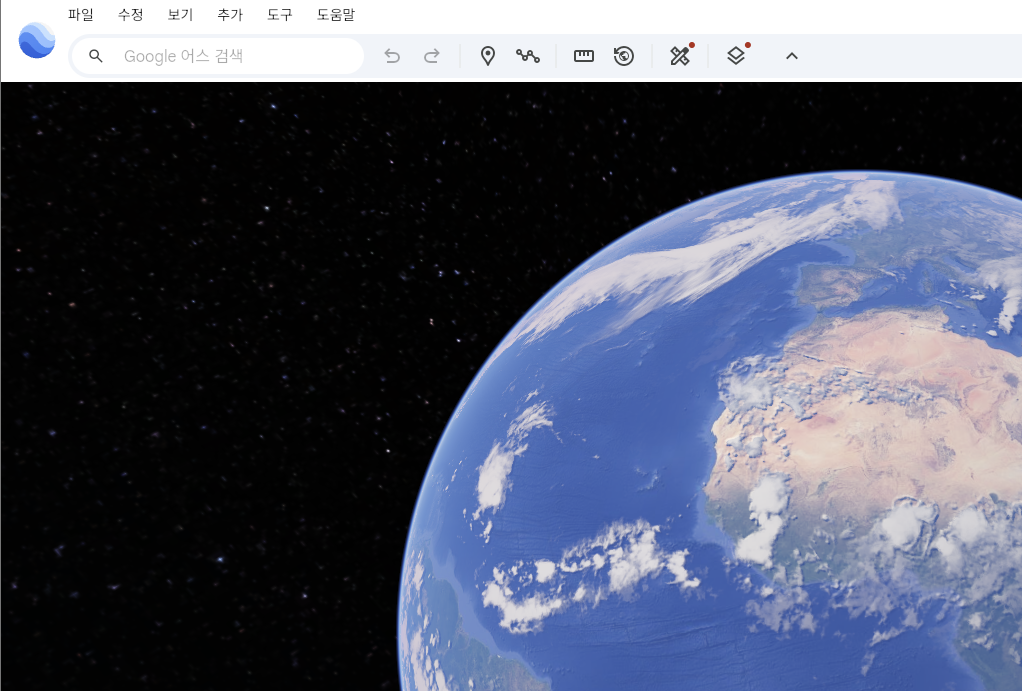Draw a path or polygon tool

[527, 56]
